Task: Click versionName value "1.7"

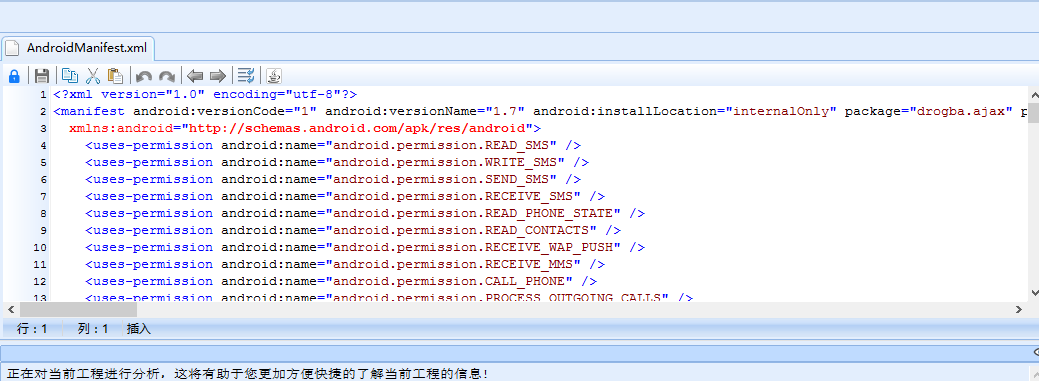Action: click(x=506, y=111)
